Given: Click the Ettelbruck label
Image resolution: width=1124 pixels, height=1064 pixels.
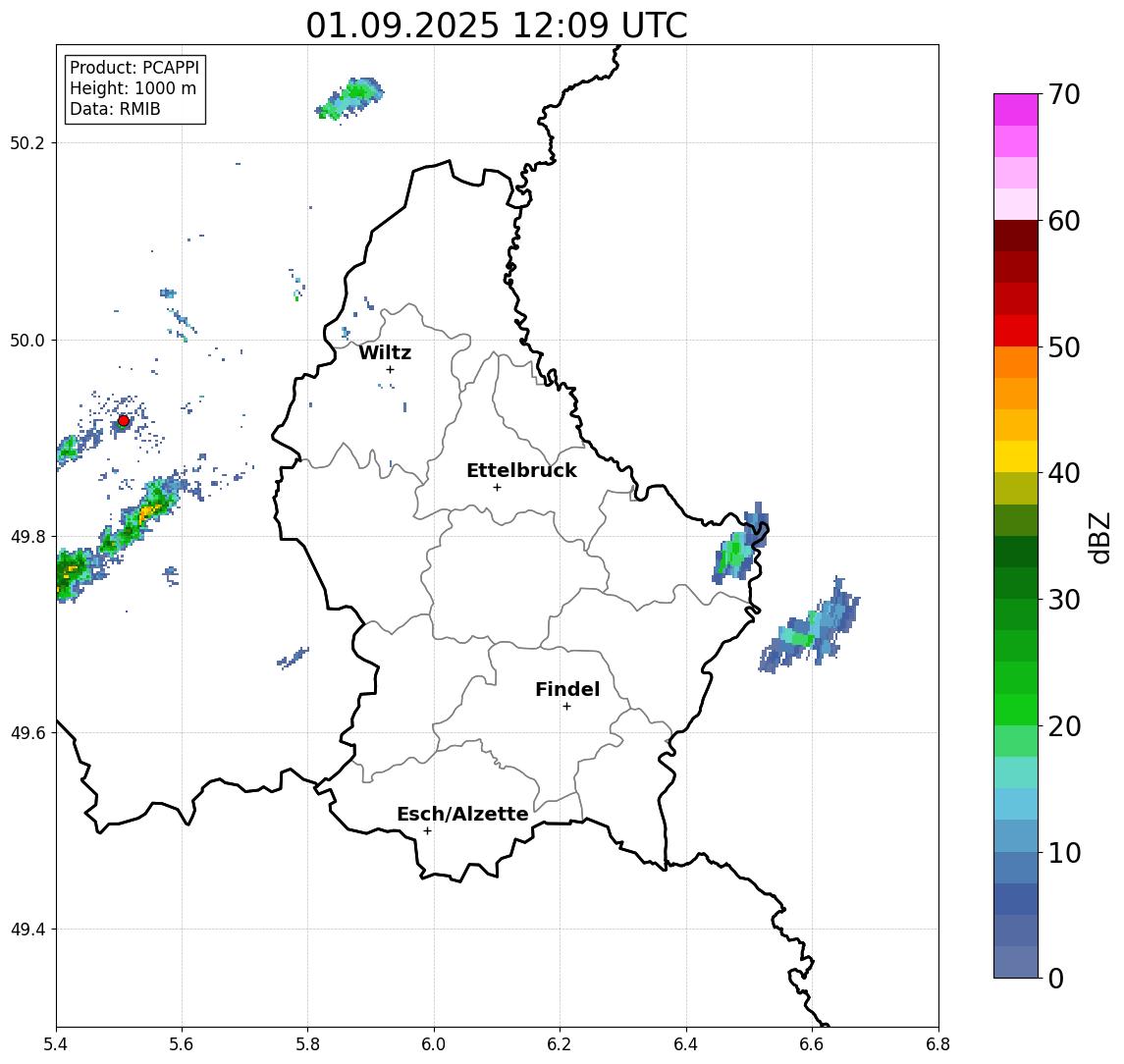Looking at the screenshot, I should 521,470.
